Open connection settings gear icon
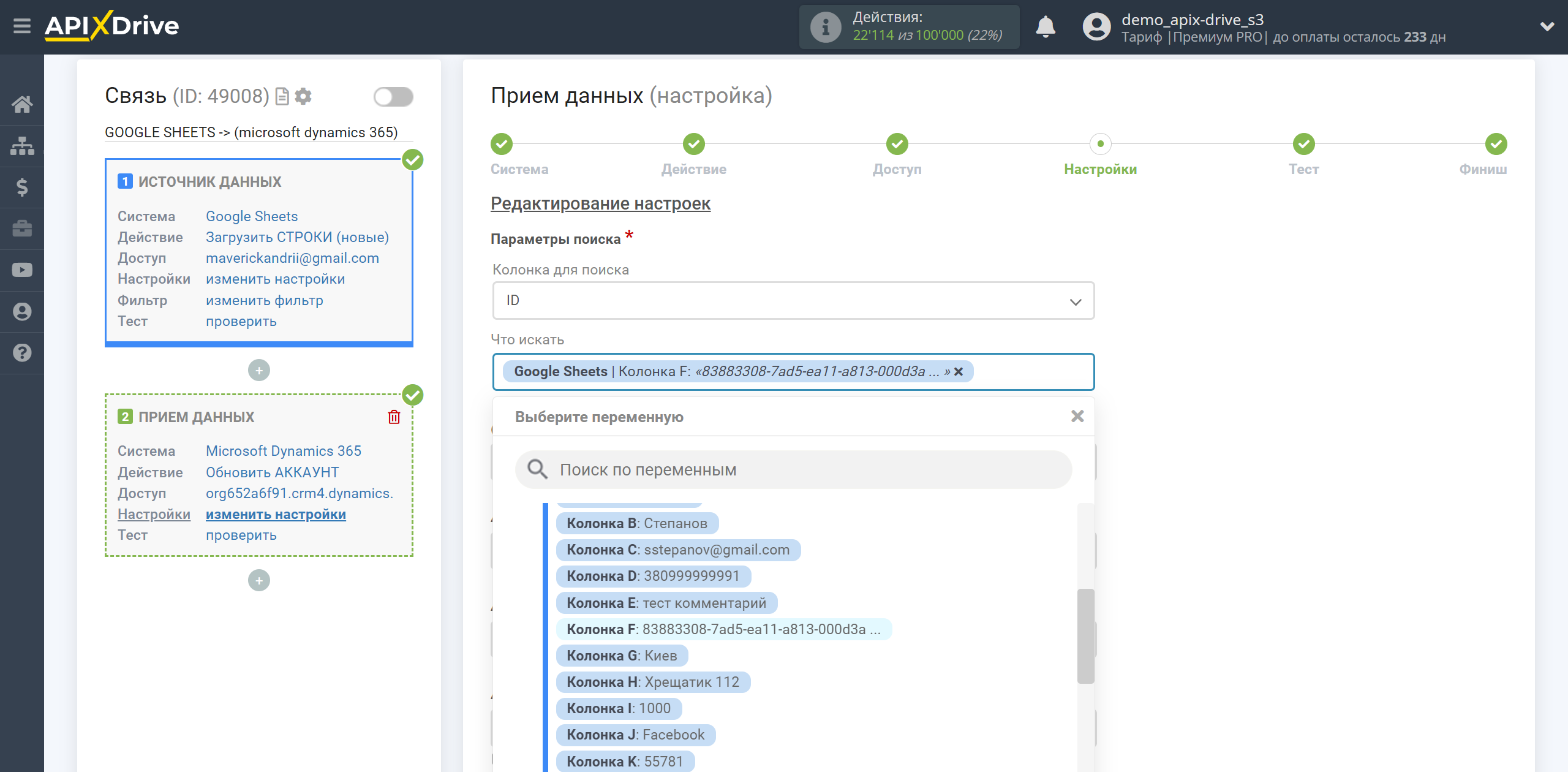This screenshot has width=1568, height=772. coord(303,96)
